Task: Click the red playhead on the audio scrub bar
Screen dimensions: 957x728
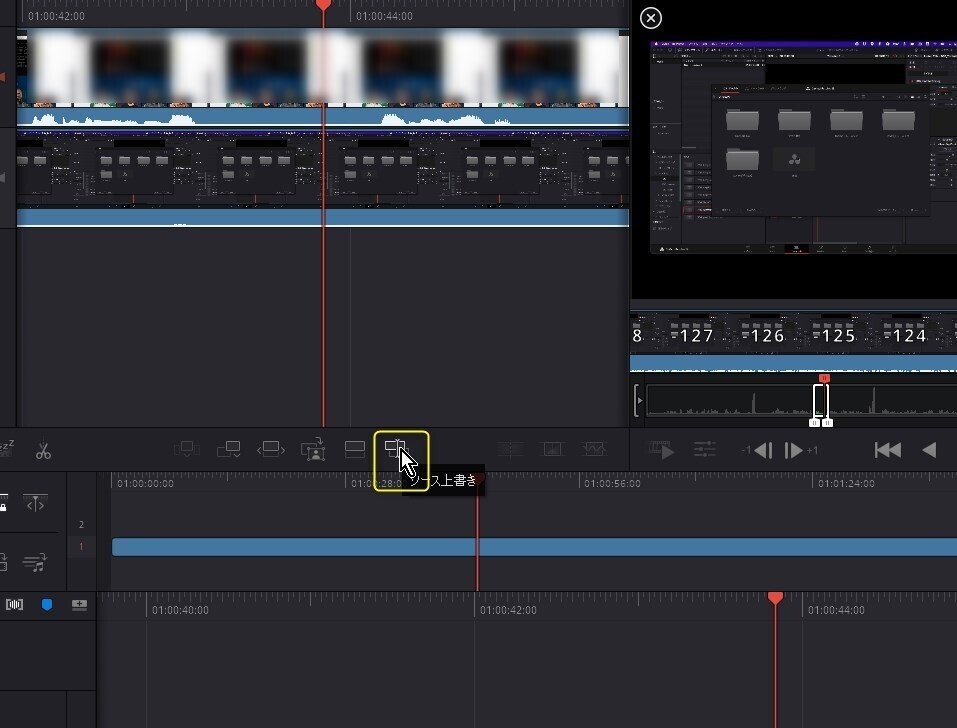Action: click(x=824, y=378)
